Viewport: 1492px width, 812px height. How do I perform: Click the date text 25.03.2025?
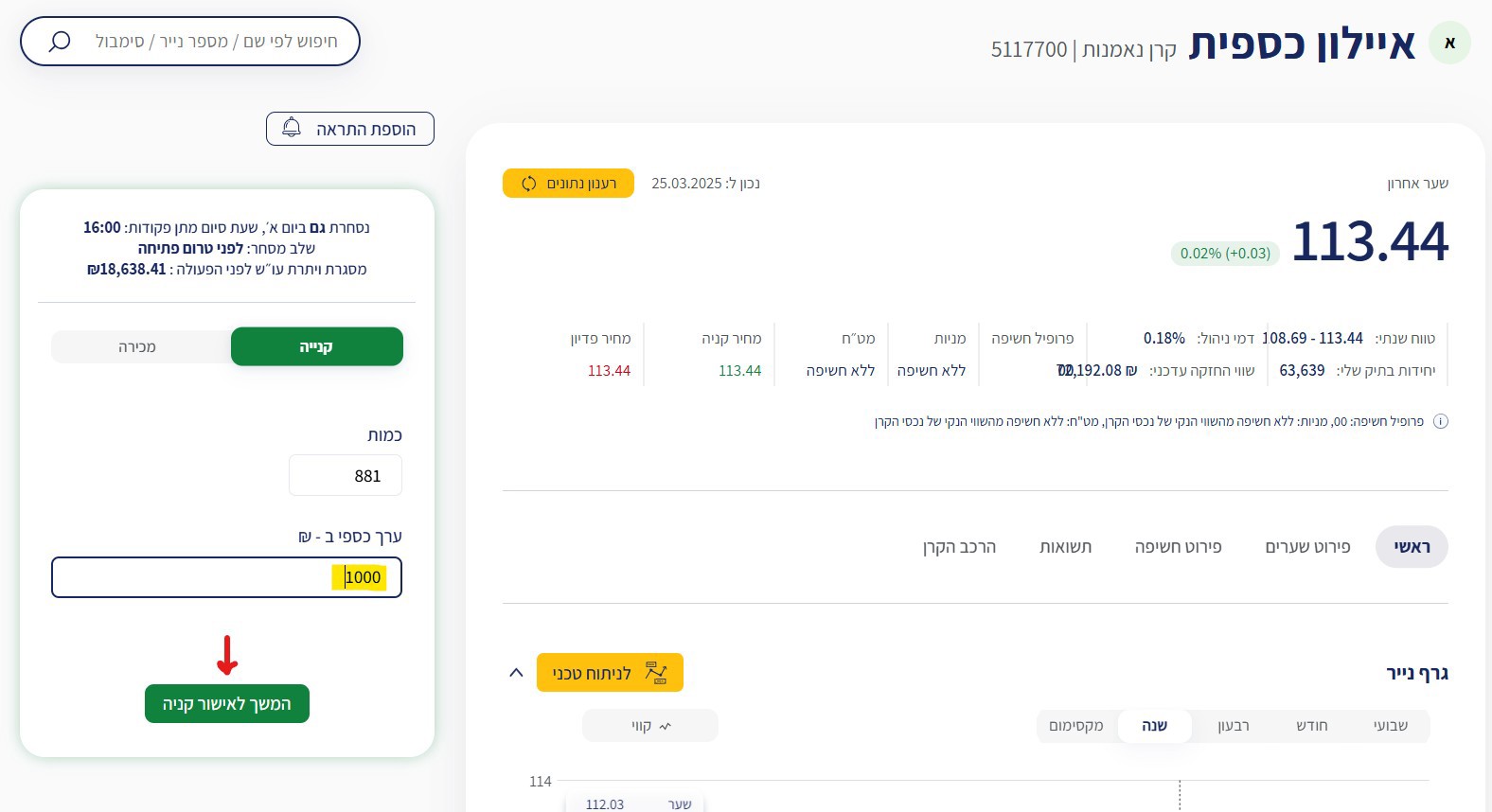click(x=686, y=184)
